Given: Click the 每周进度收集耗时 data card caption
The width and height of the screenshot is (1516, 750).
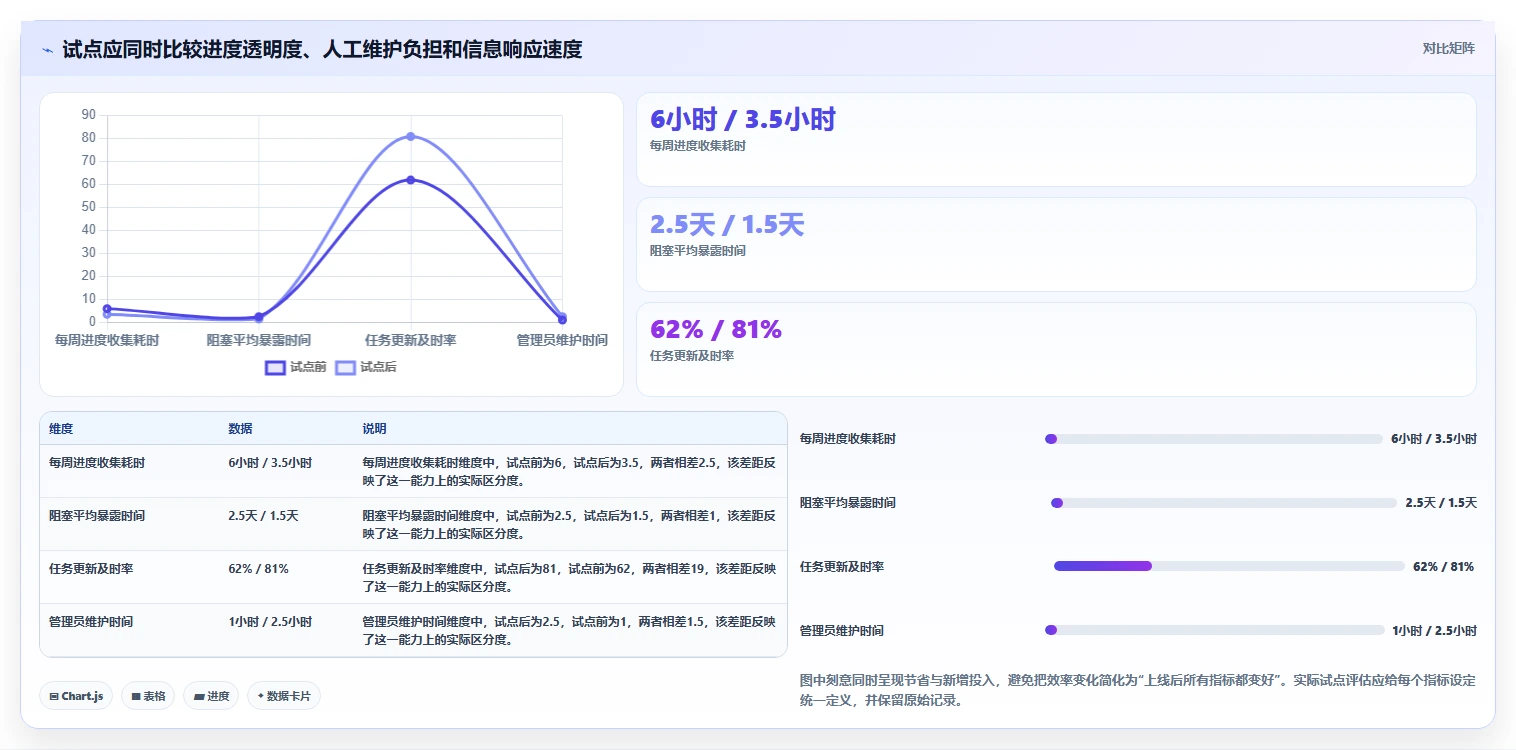Looking at the screenshot, I should coord(698,146).
